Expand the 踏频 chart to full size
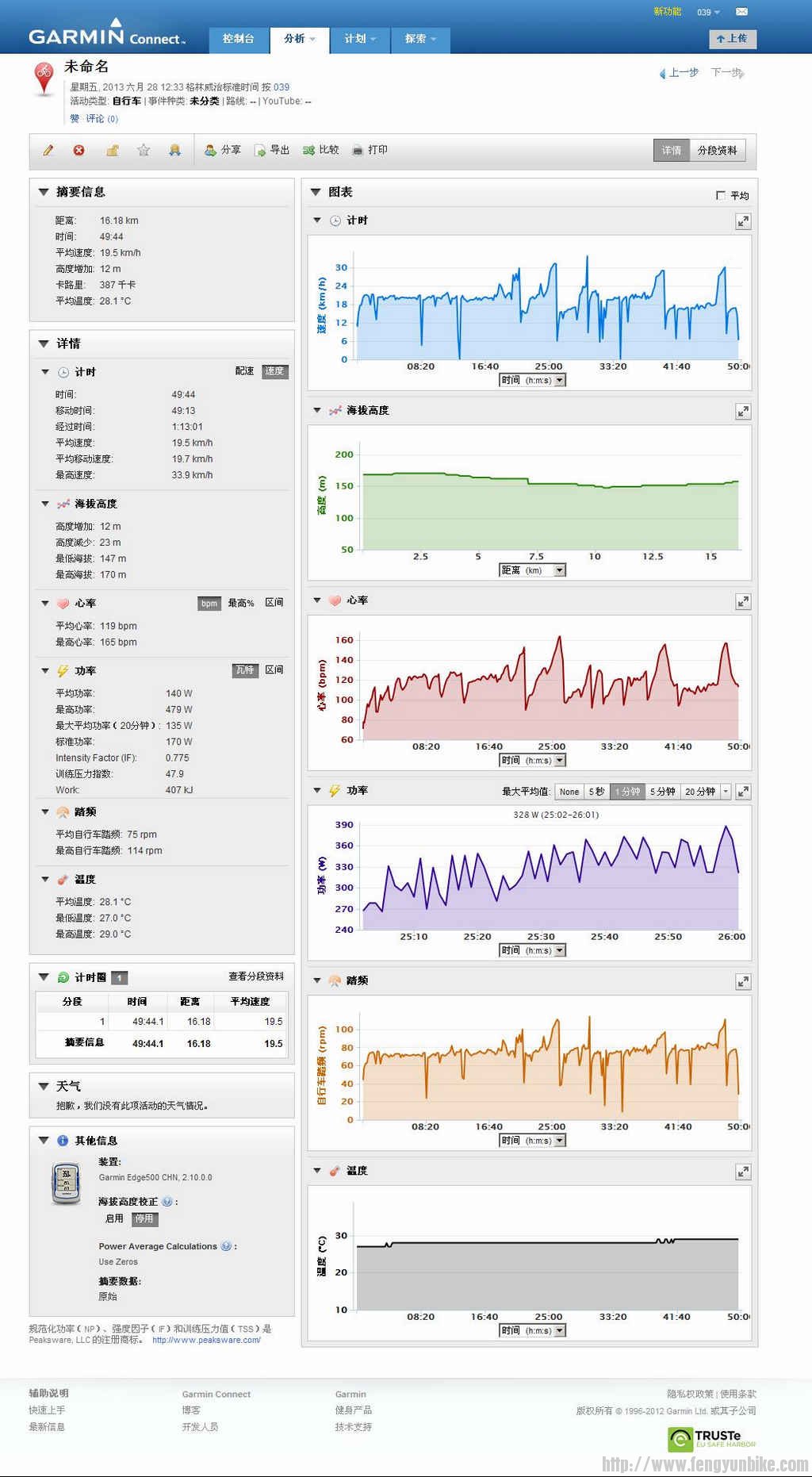Image resolution: width=812 pixels, height=1477 pixels. pyautogui.click(x=743, y=982)
